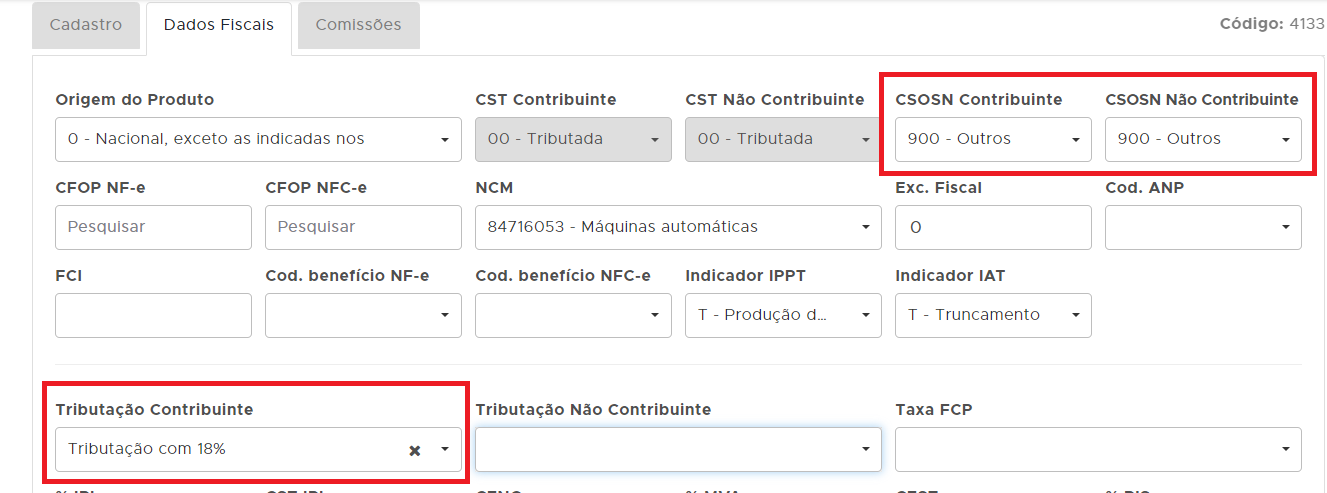Screen dimensions: 1327x493
Task: Open the CSOSN Contribuinte dropdown
Action: (991, 139)
